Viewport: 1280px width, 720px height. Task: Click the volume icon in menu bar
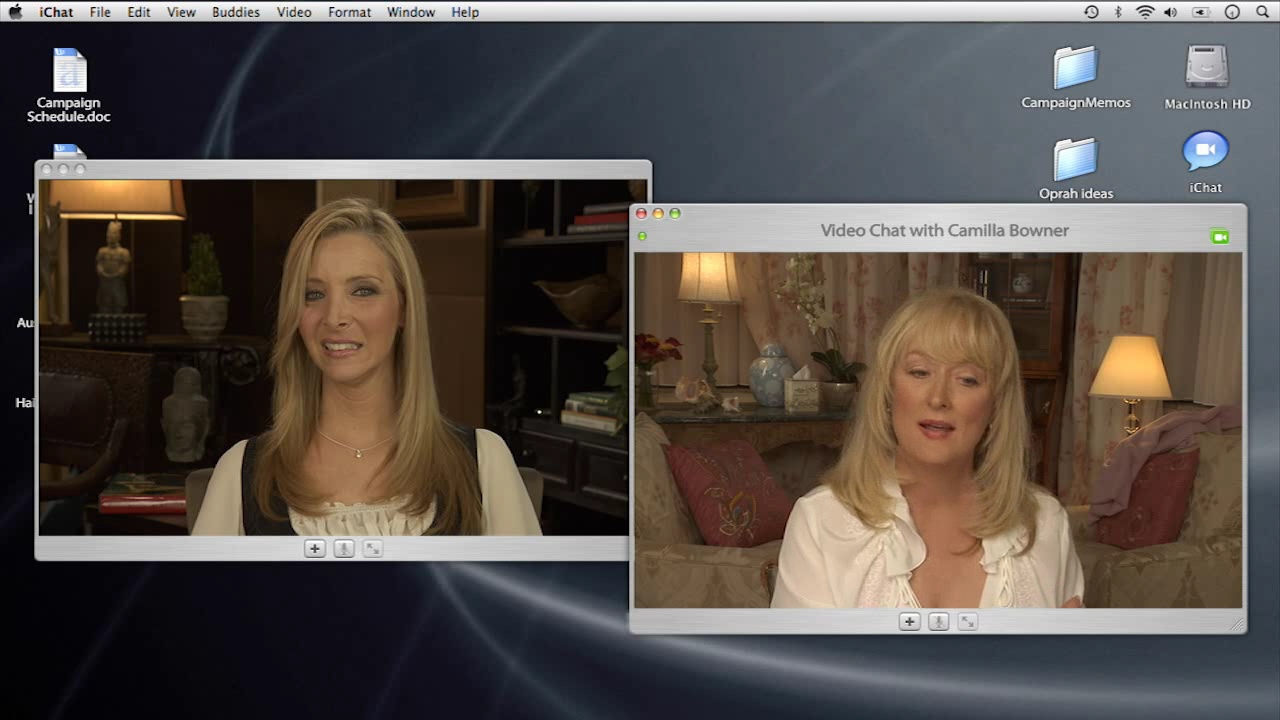coord(1171,12)
